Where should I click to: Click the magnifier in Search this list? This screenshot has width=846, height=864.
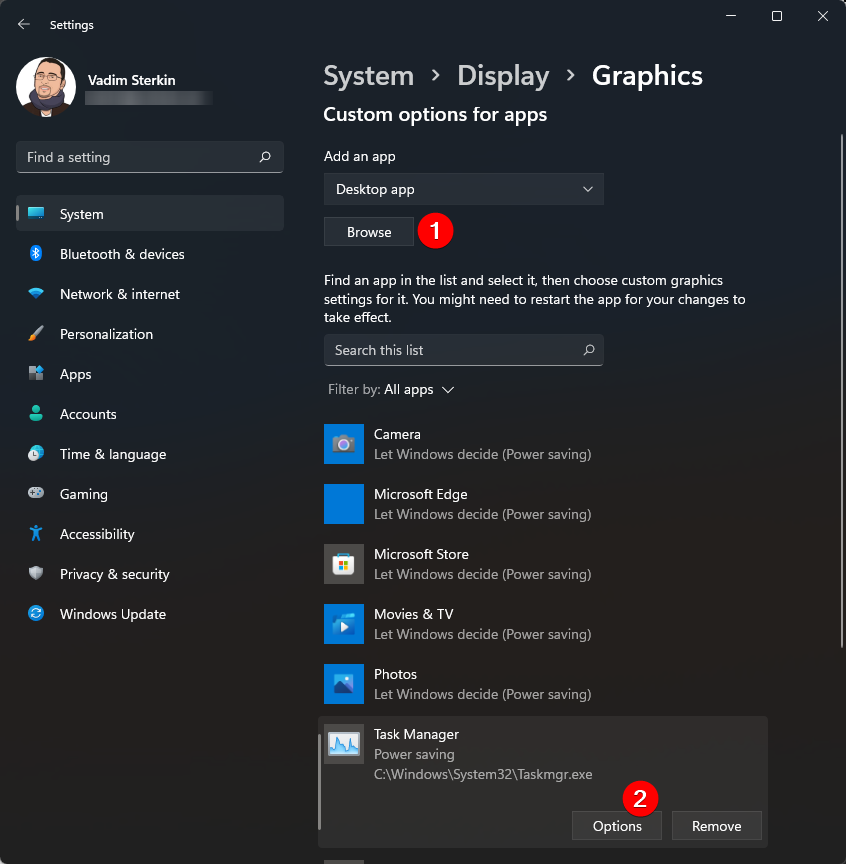pos(589,350)
